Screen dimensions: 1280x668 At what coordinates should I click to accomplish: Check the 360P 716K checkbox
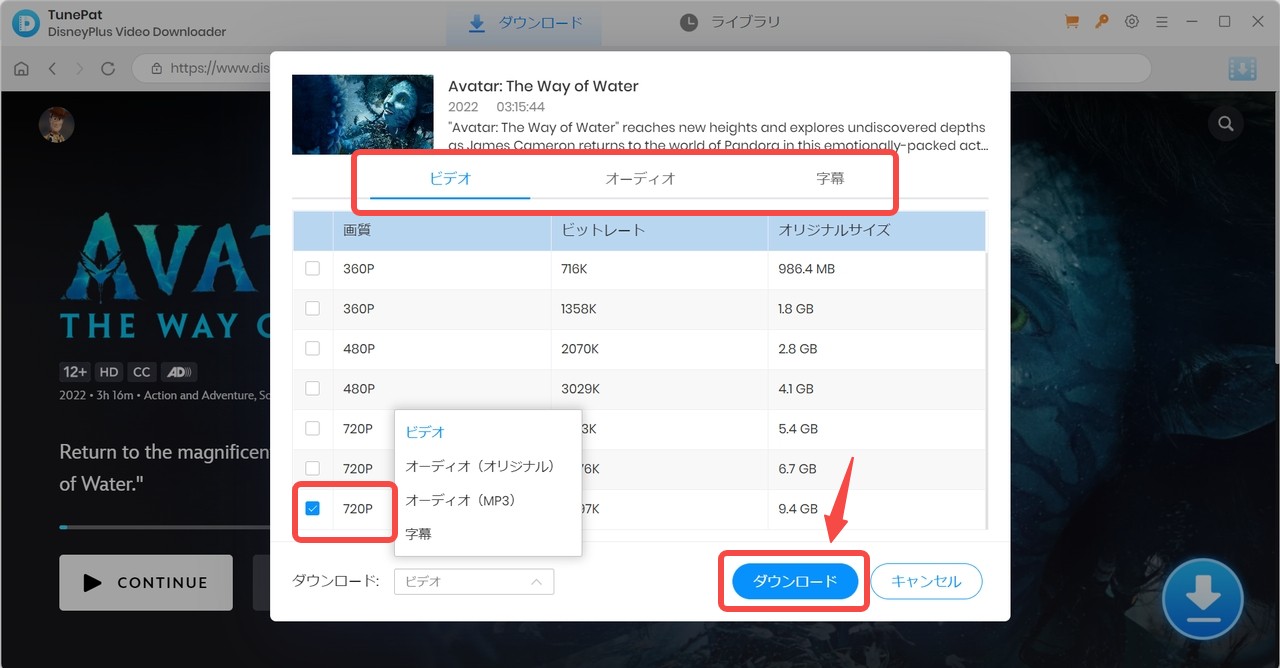(x=312, y=269)
